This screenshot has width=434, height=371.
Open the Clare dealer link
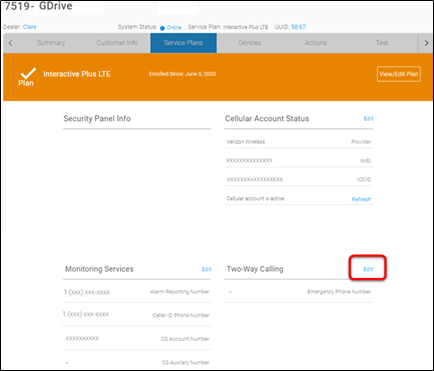pos(30,27)
